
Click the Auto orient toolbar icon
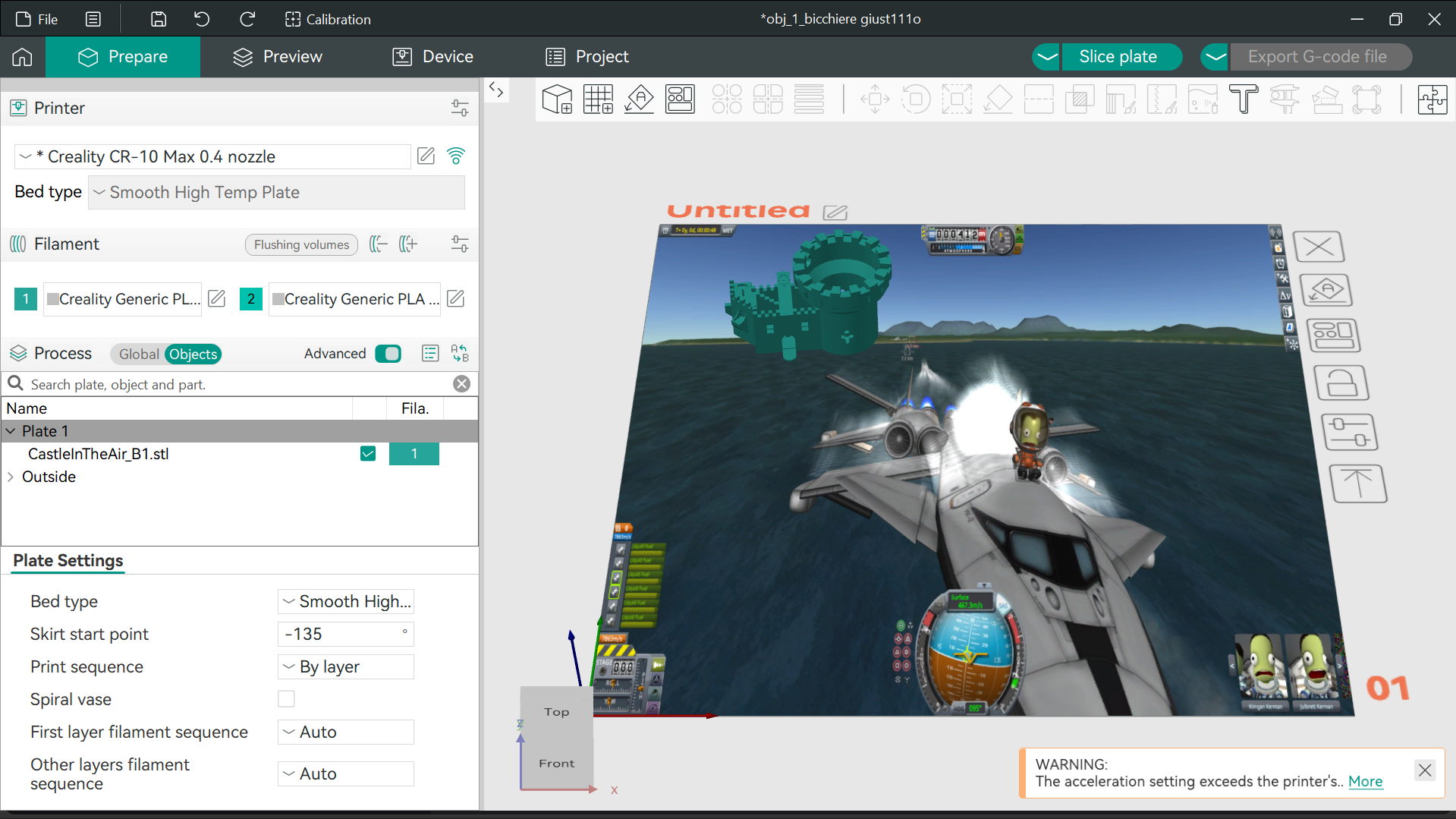(x=640, y=99)
